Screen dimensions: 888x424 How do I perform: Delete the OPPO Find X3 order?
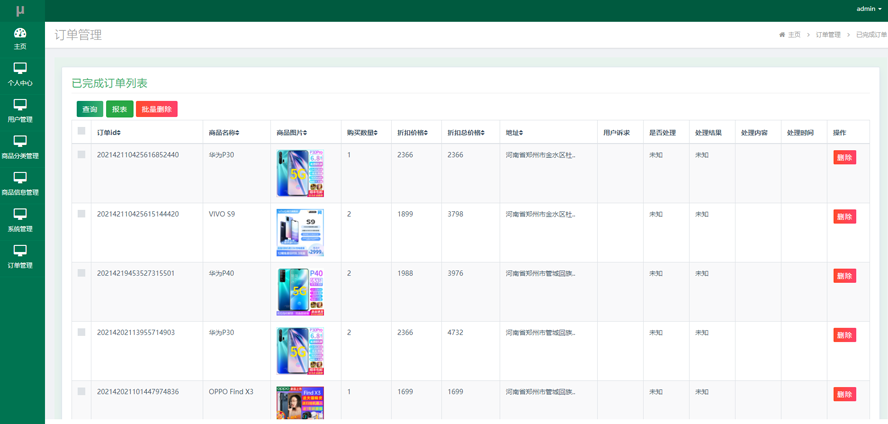coord(844,394)
